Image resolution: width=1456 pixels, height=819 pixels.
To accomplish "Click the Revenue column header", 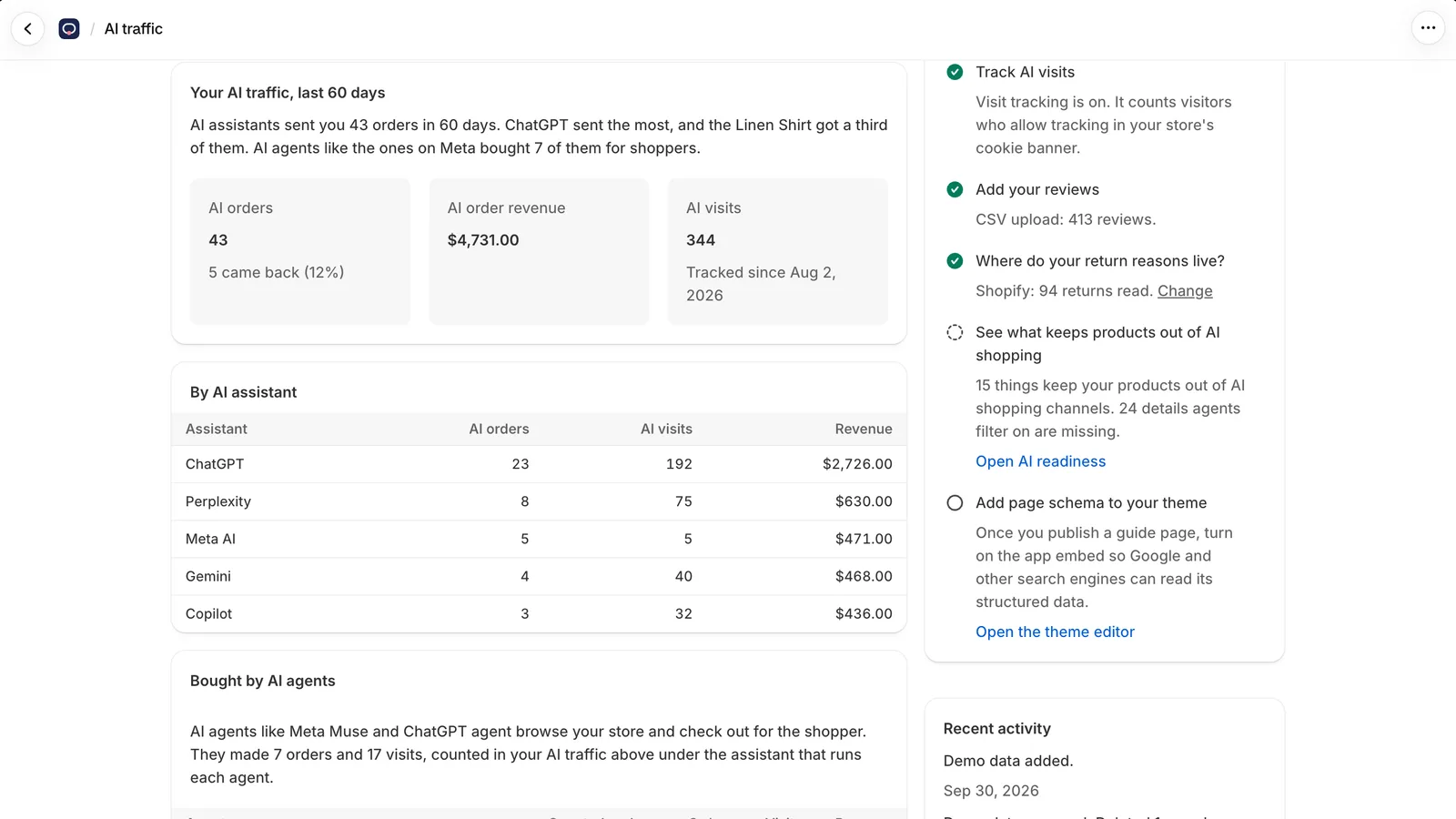I will point(864,429).
